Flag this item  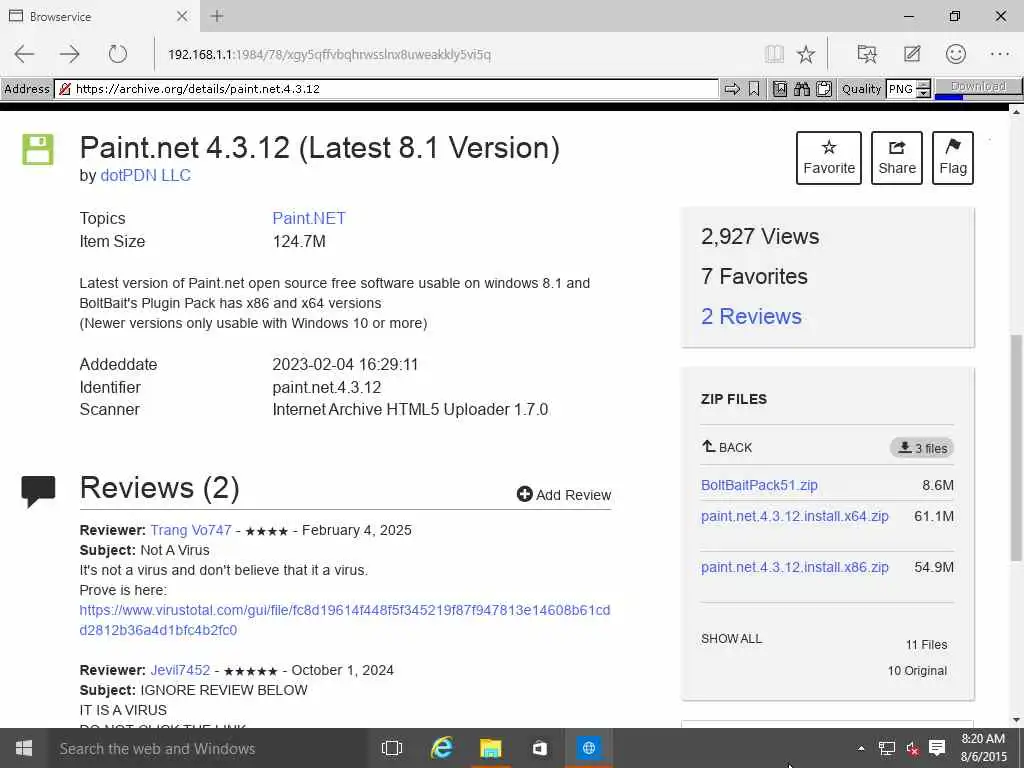click(953, 158)
